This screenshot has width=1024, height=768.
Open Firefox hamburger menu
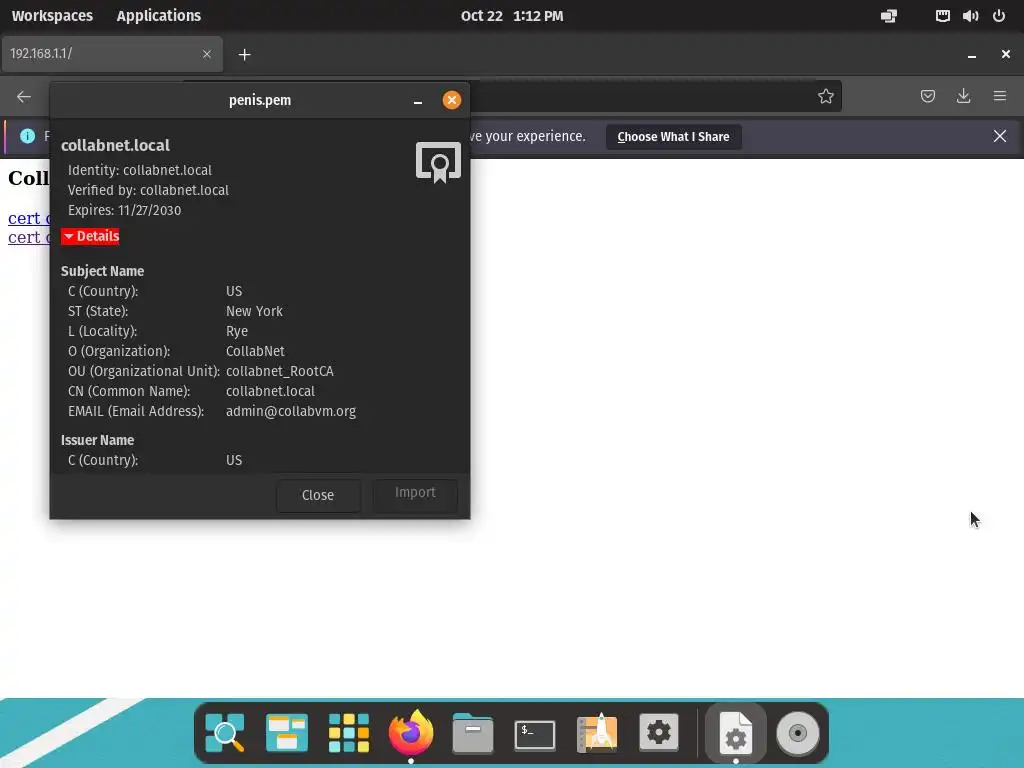[999, 97]
